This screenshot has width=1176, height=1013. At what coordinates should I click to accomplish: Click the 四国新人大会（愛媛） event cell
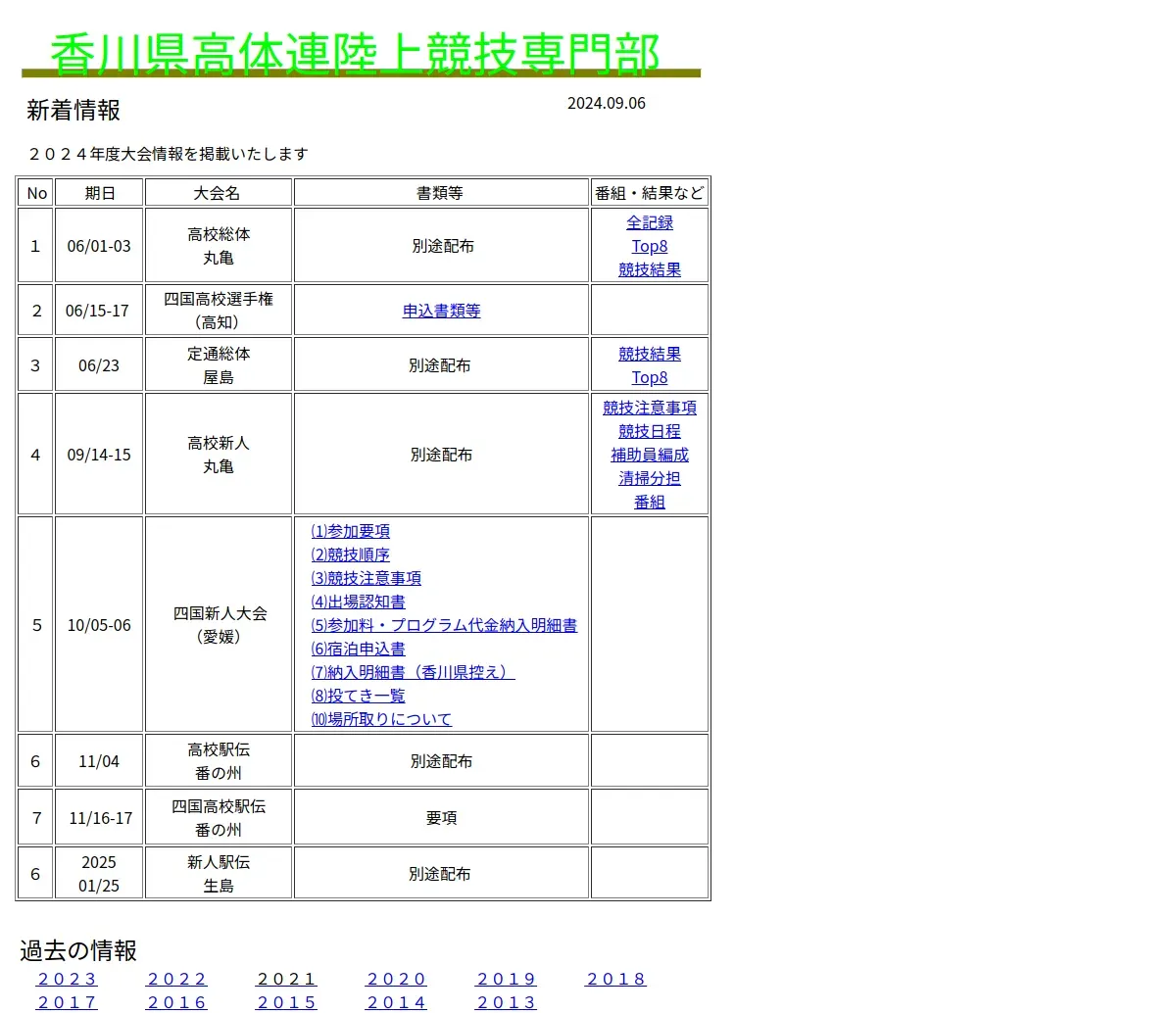(x=219, y=625)
